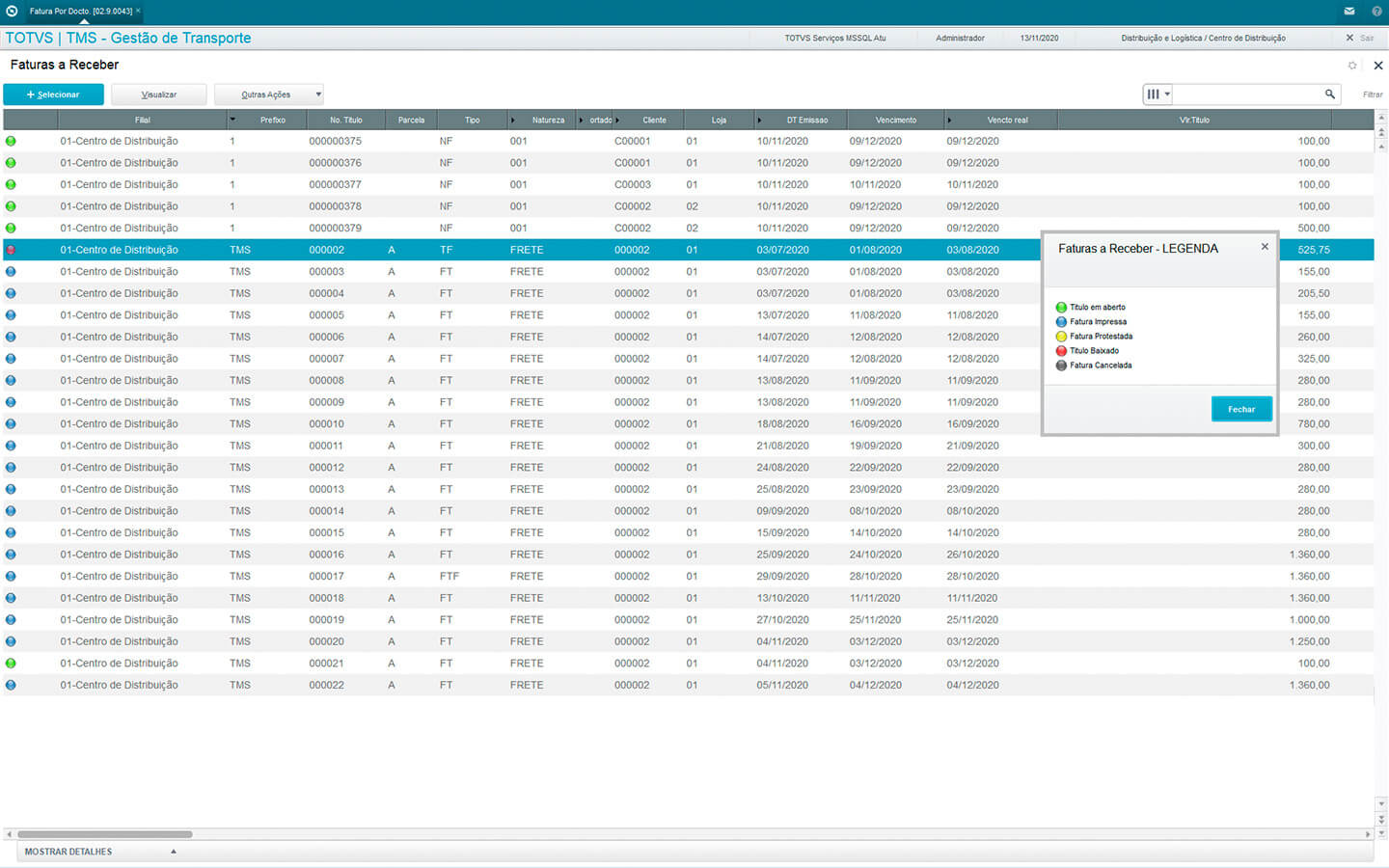The height and width of the screenshot is (868, 1389).
Task: Close the Fatura Por Docto tab with its X
Action: pyautogui.click(x=138, y=11)
